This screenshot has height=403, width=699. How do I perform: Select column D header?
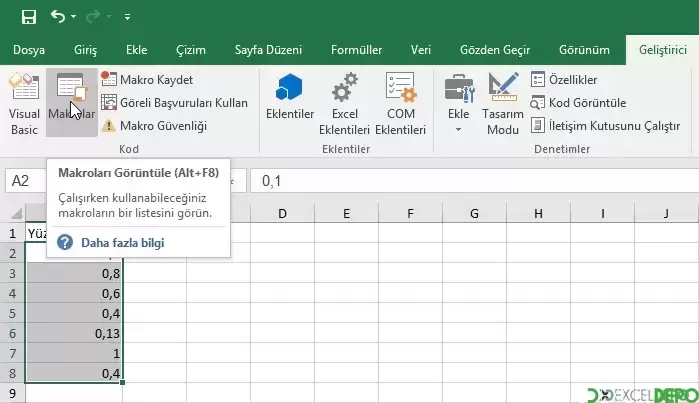click(282, 214)
